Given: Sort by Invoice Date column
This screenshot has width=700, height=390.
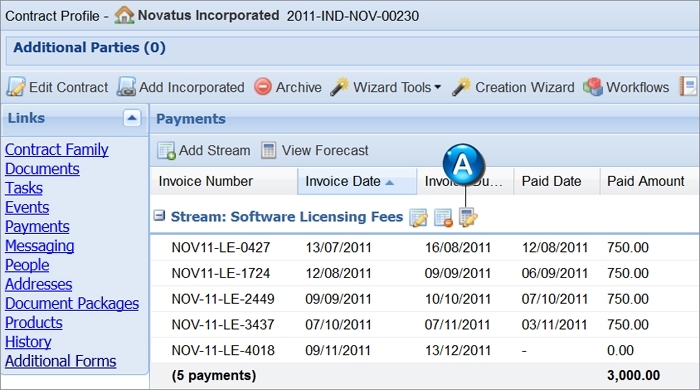Looking at the screenshot, I should click(x=357, y=181).
